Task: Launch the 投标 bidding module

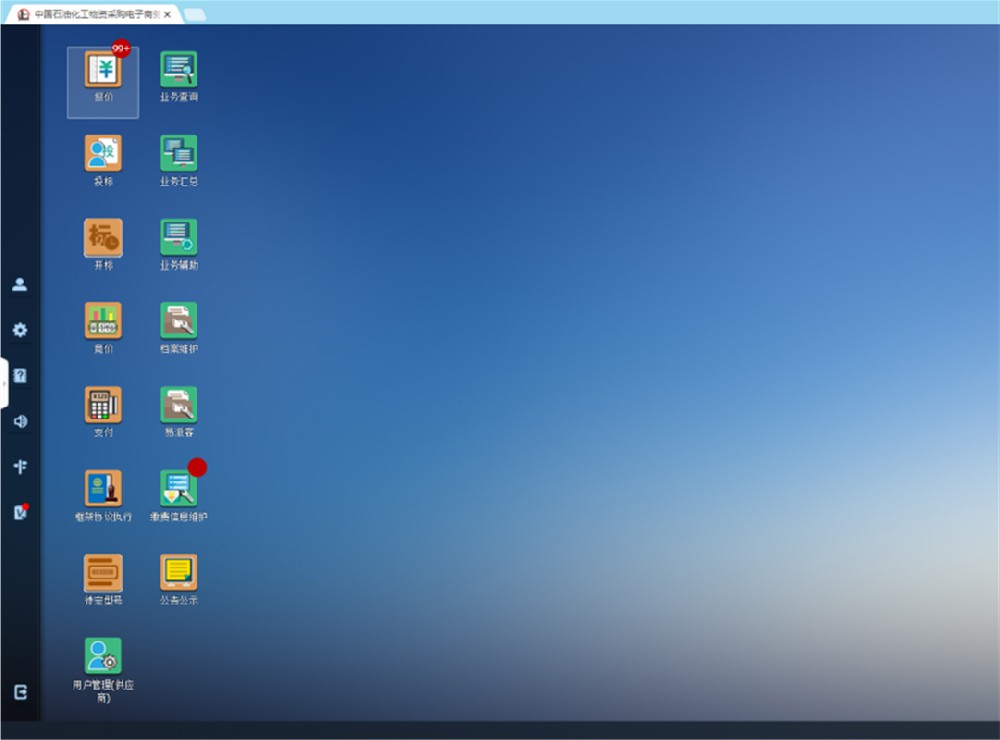Action: tap(103, 154)
